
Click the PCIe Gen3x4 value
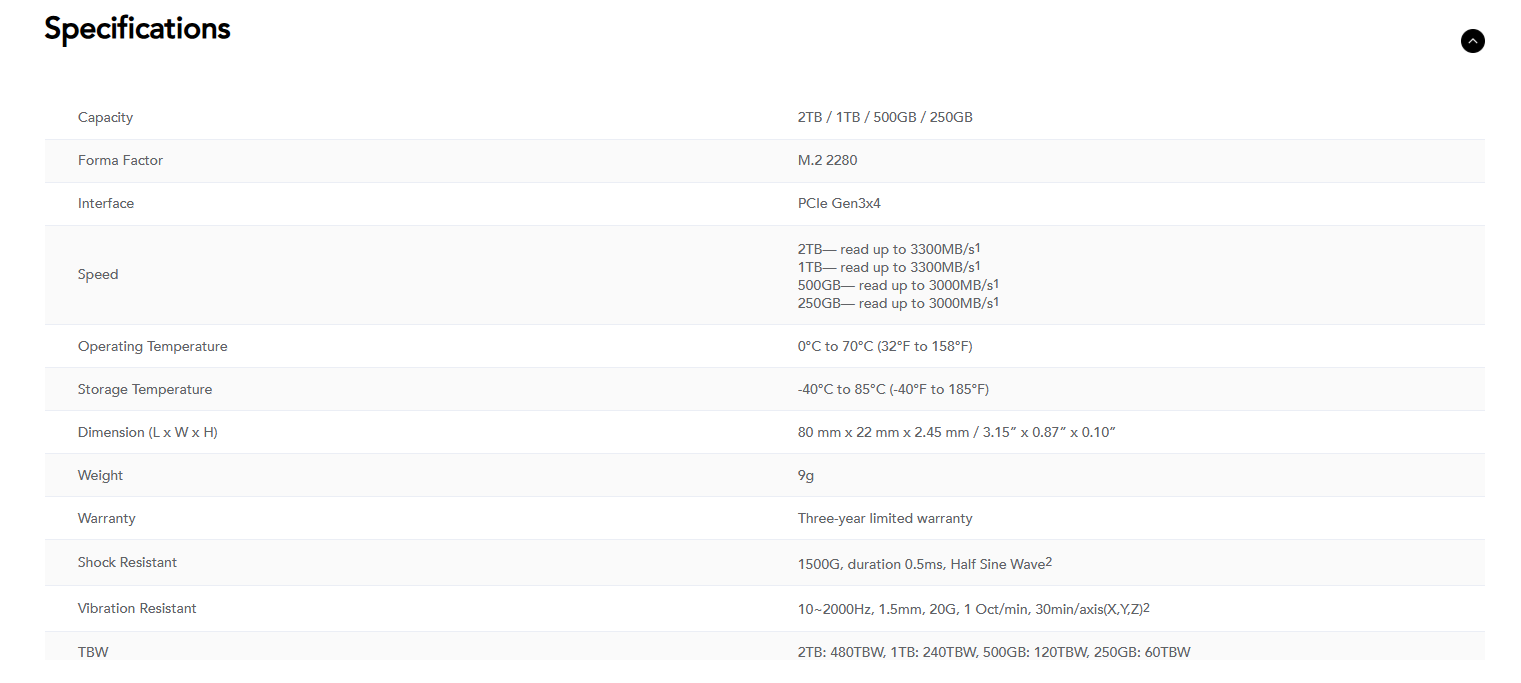pyautogui.click(x=838, y=203)
